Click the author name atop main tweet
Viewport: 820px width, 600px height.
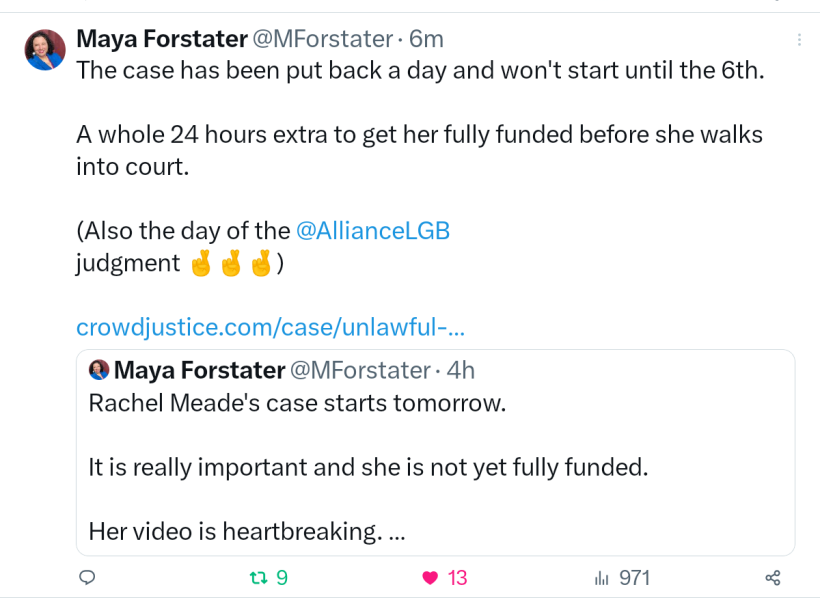point(161,39)
